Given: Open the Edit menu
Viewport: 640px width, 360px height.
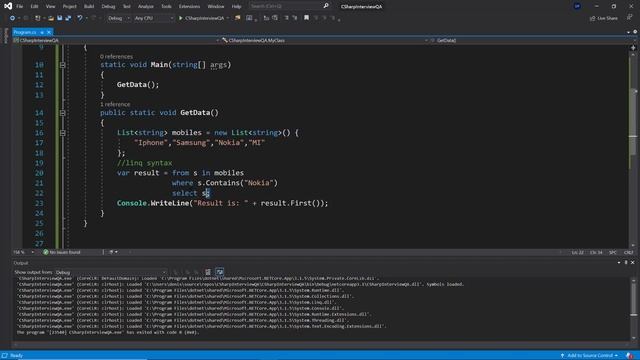Looking at the screenshot, I should (x=34, y=6).
